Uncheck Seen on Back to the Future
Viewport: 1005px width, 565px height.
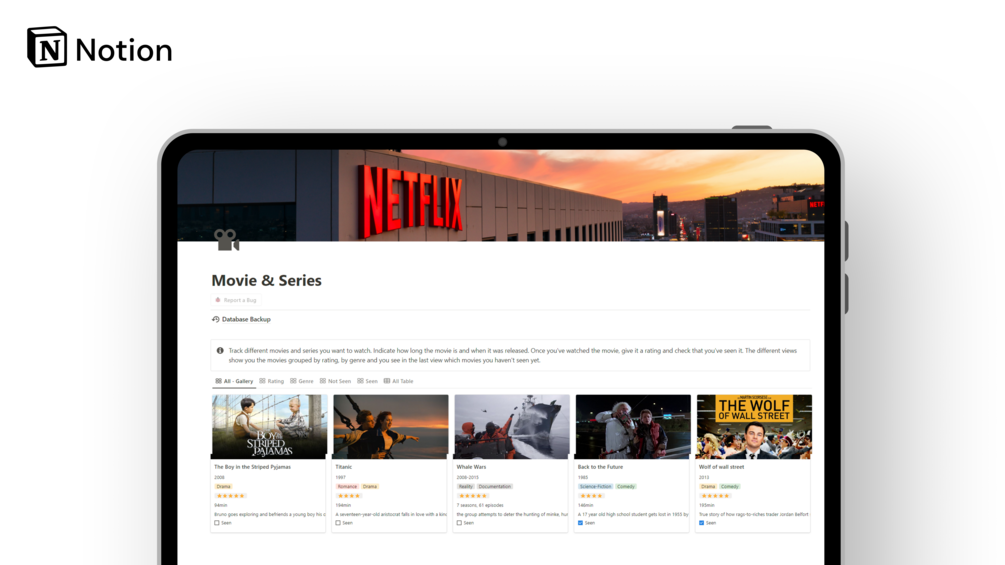tap(580, 523)
